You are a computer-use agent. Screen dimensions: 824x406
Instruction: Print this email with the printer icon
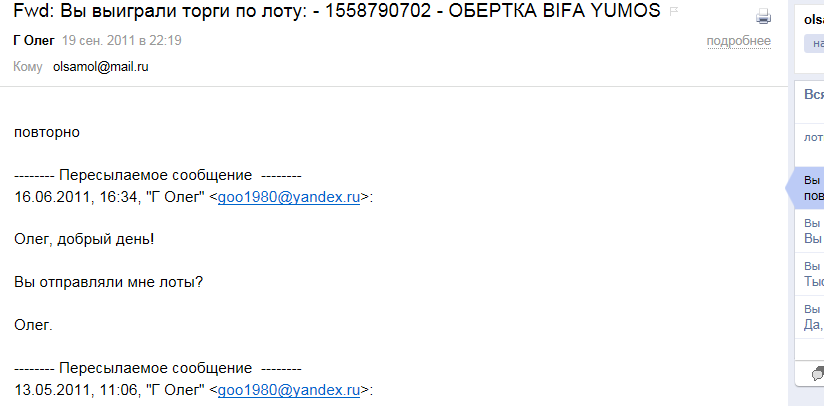[764, 17]
